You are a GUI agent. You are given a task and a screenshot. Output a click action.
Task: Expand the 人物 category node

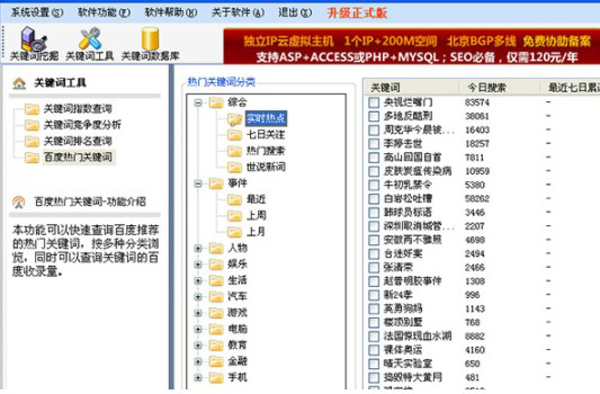coord(198,248)
